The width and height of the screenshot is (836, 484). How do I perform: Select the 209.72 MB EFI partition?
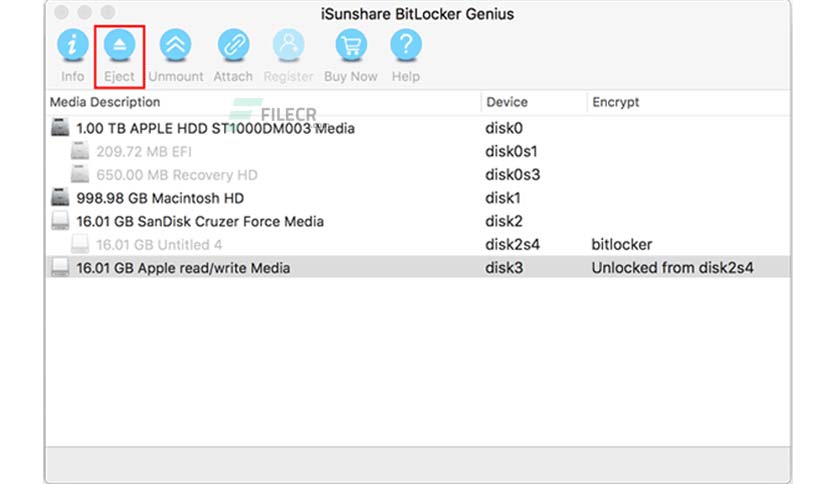pyautogui.click(x=419, y=151)
